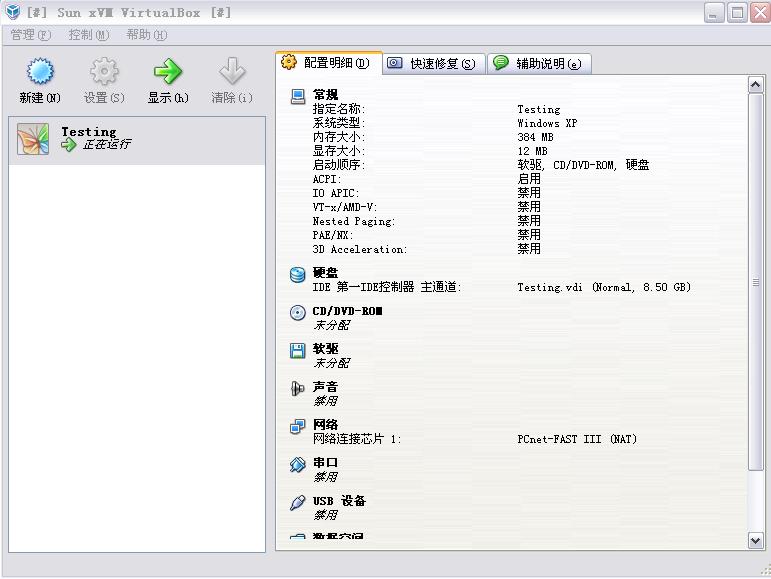Screen dimensions: 771x579
Task: Click the 正在运行 status text
Action: pyautogui.click(x=106, y=145)
